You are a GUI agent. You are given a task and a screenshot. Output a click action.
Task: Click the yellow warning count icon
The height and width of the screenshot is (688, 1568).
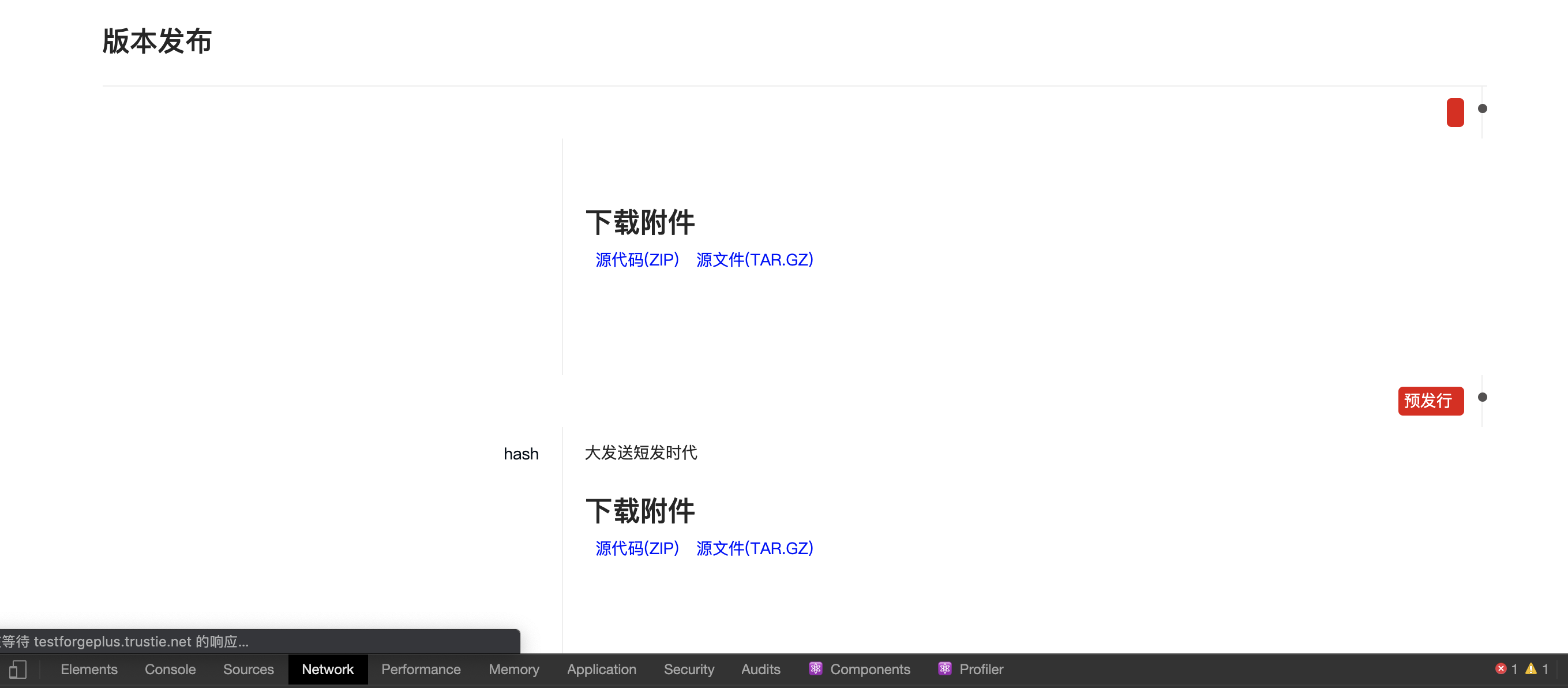1531,669
